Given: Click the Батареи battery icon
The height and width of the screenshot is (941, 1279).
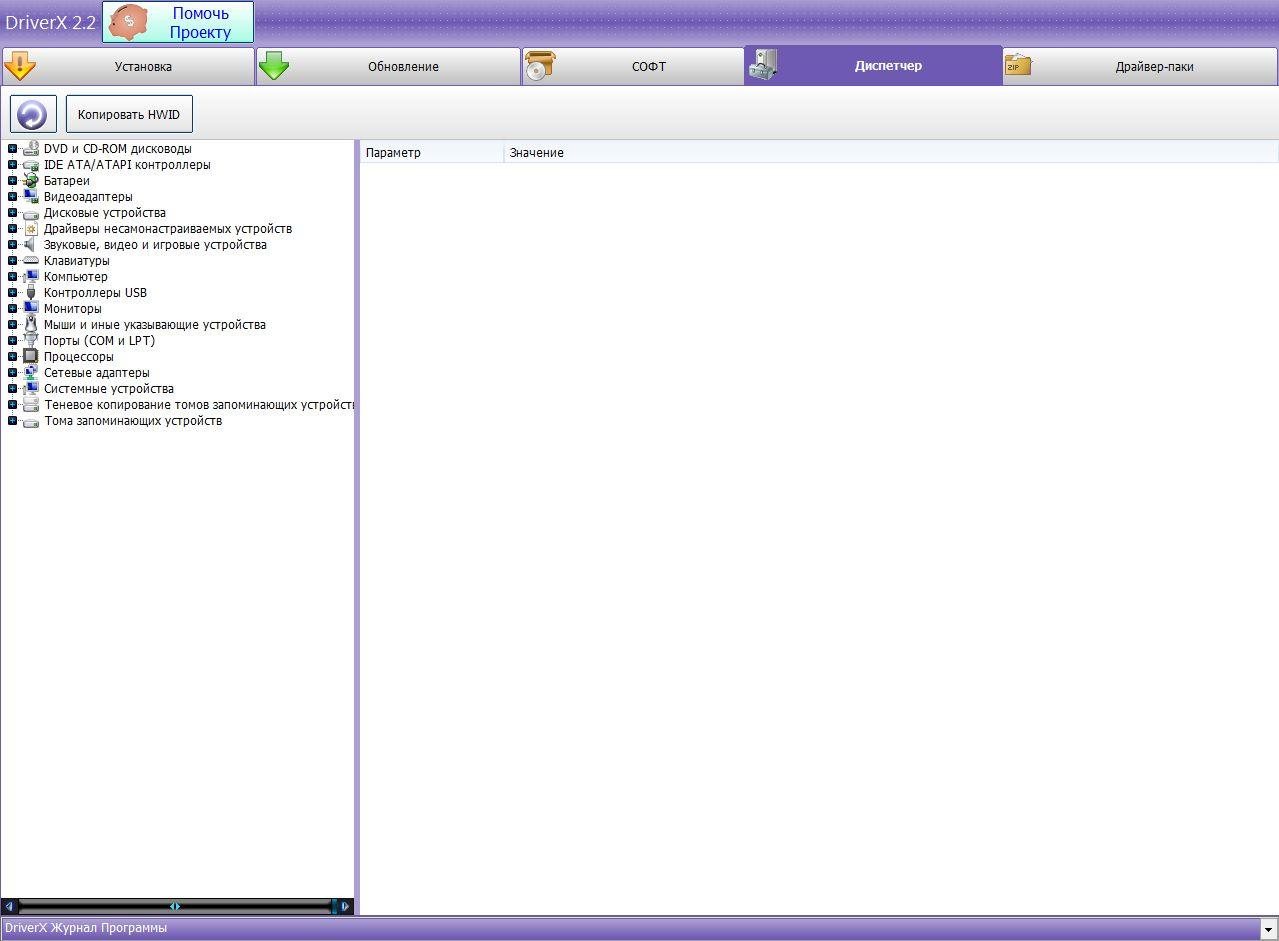Looking at the screenshot, I should (x=30, y=181).
